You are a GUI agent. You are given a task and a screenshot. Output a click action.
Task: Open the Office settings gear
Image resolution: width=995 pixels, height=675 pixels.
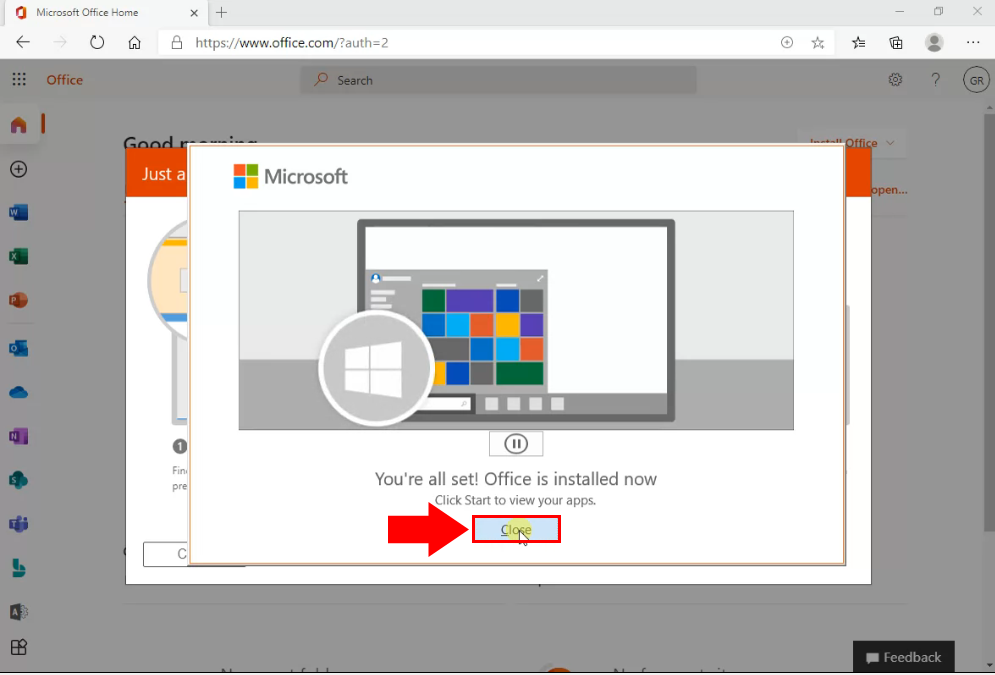click(895, 79)
